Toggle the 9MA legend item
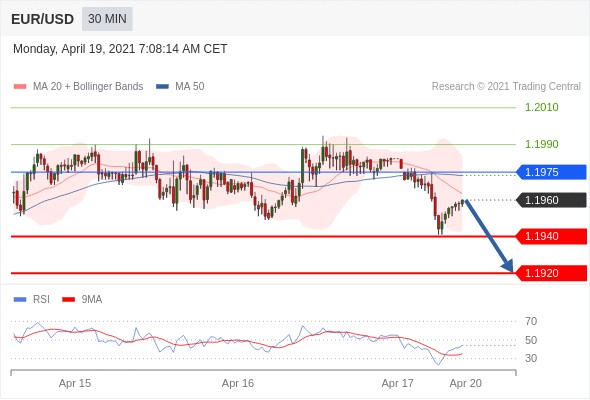The image size is (590, 400). [x=82, y=300]
